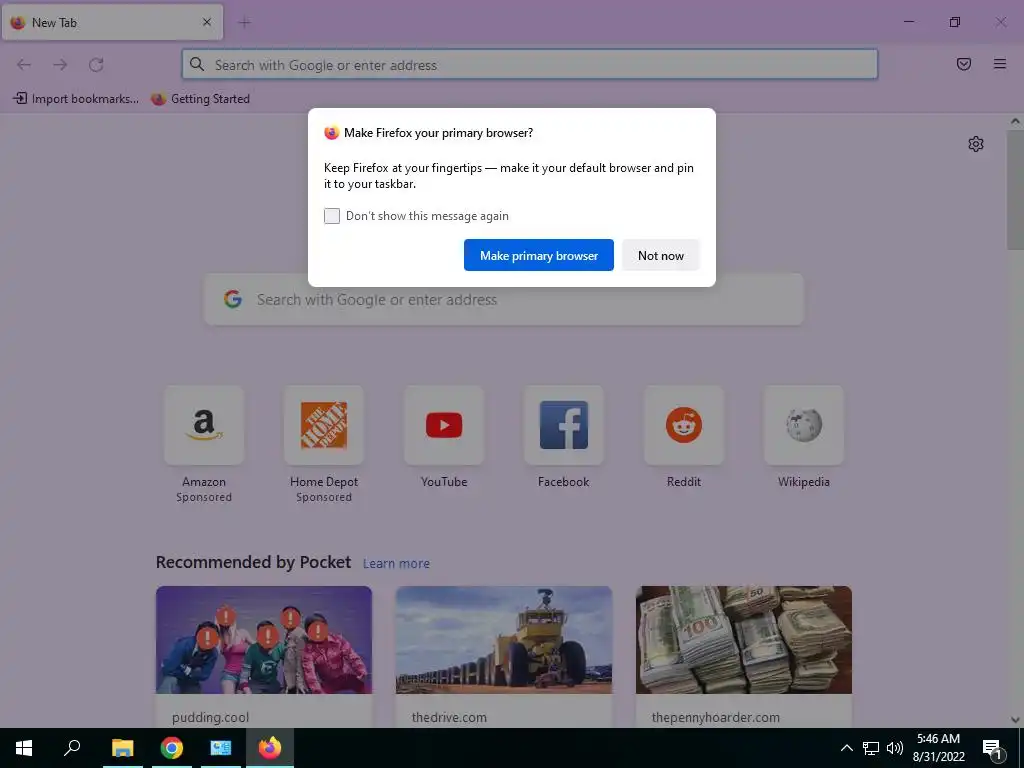The image size is (1024, 768).
Task: Open Firefox hamburger application menu
Action: coord(1000,64)
